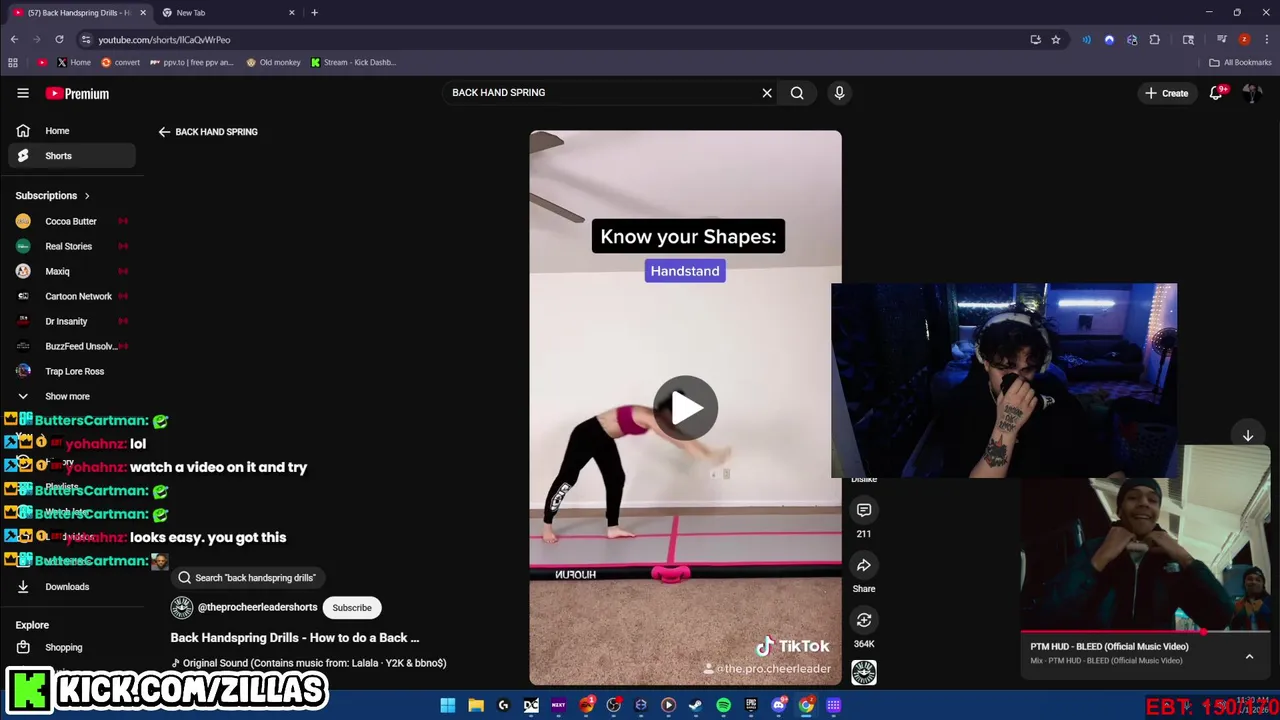Subscribe to @theprocheerleadershorts
The image size is (1280, 720).
coord(352,608)
